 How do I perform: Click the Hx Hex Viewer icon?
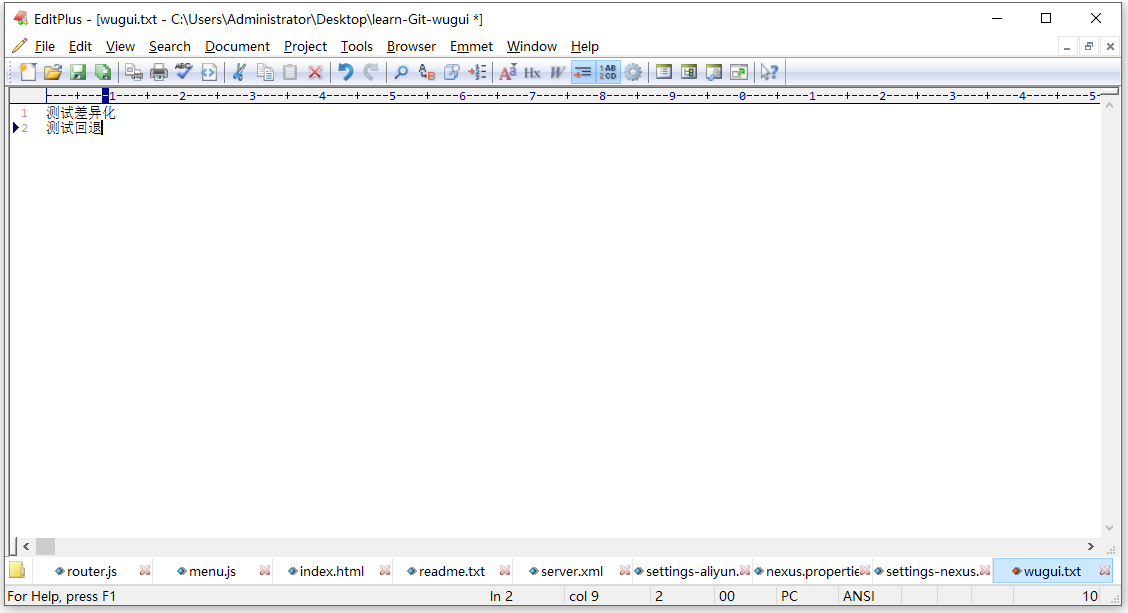[532, 72]
